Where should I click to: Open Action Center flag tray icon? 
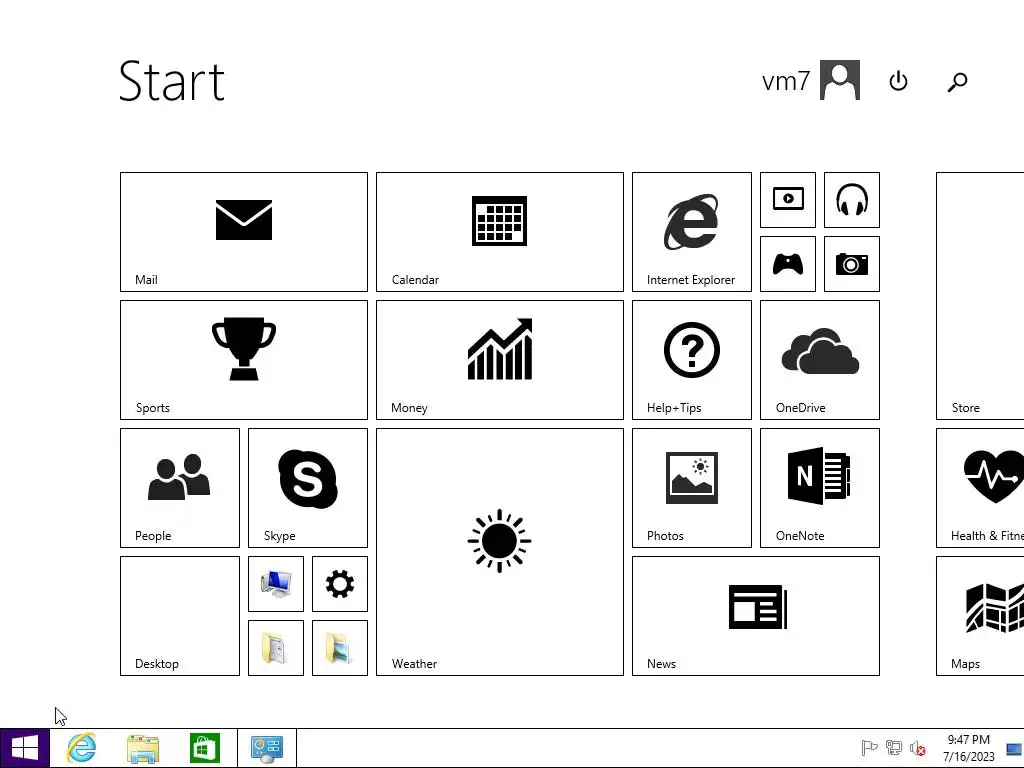[x=869, y=748]
